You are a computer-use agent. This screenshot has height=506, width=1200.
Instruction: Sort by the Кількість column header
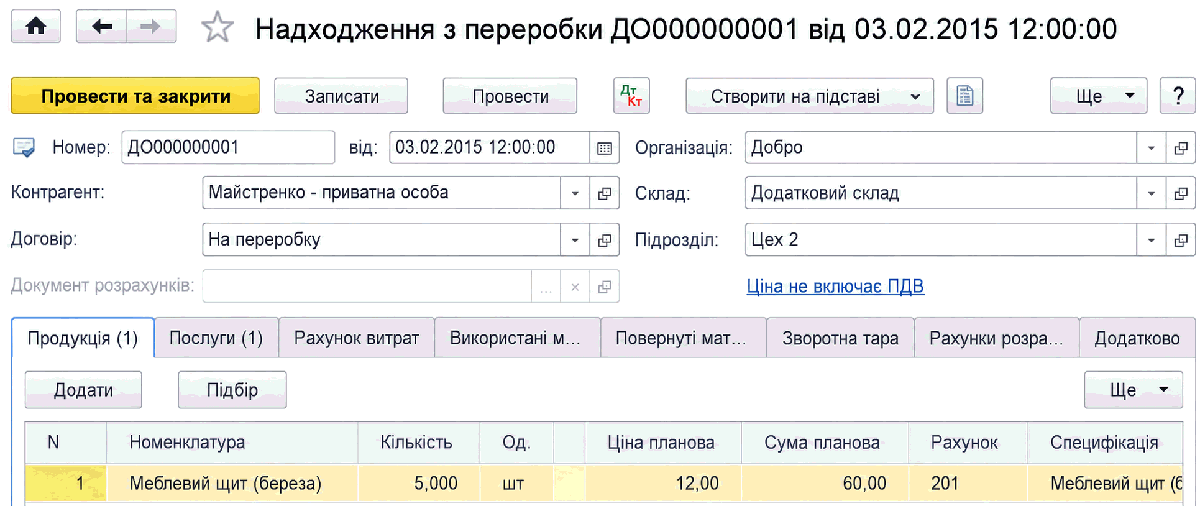pos(417,443)
